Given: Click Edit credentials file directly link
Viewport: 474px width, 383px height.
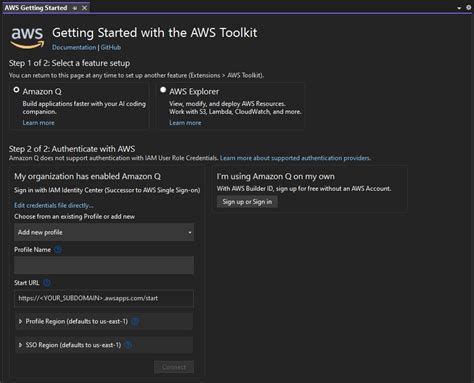Looking at the screenshot, I should coord(54,205).
